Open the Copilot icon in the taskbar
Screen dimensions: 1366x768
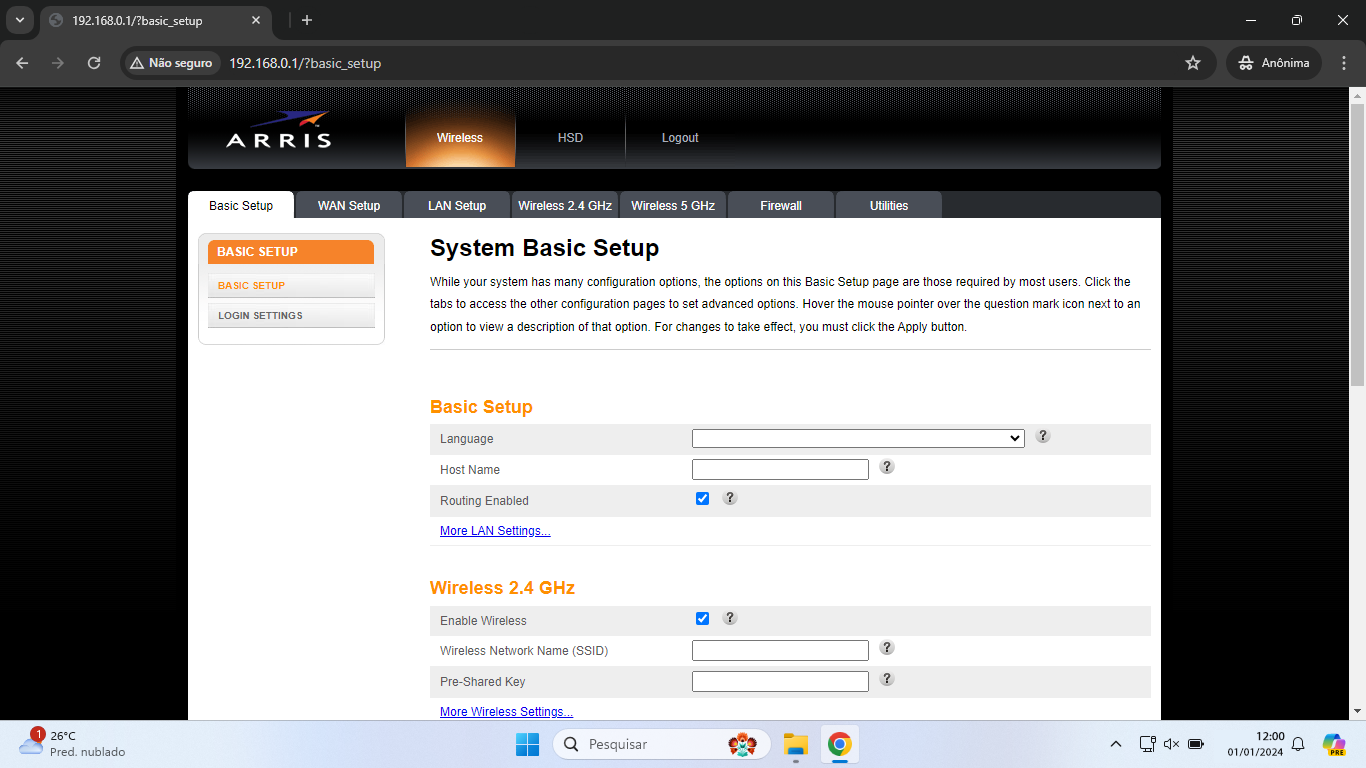1334,744
